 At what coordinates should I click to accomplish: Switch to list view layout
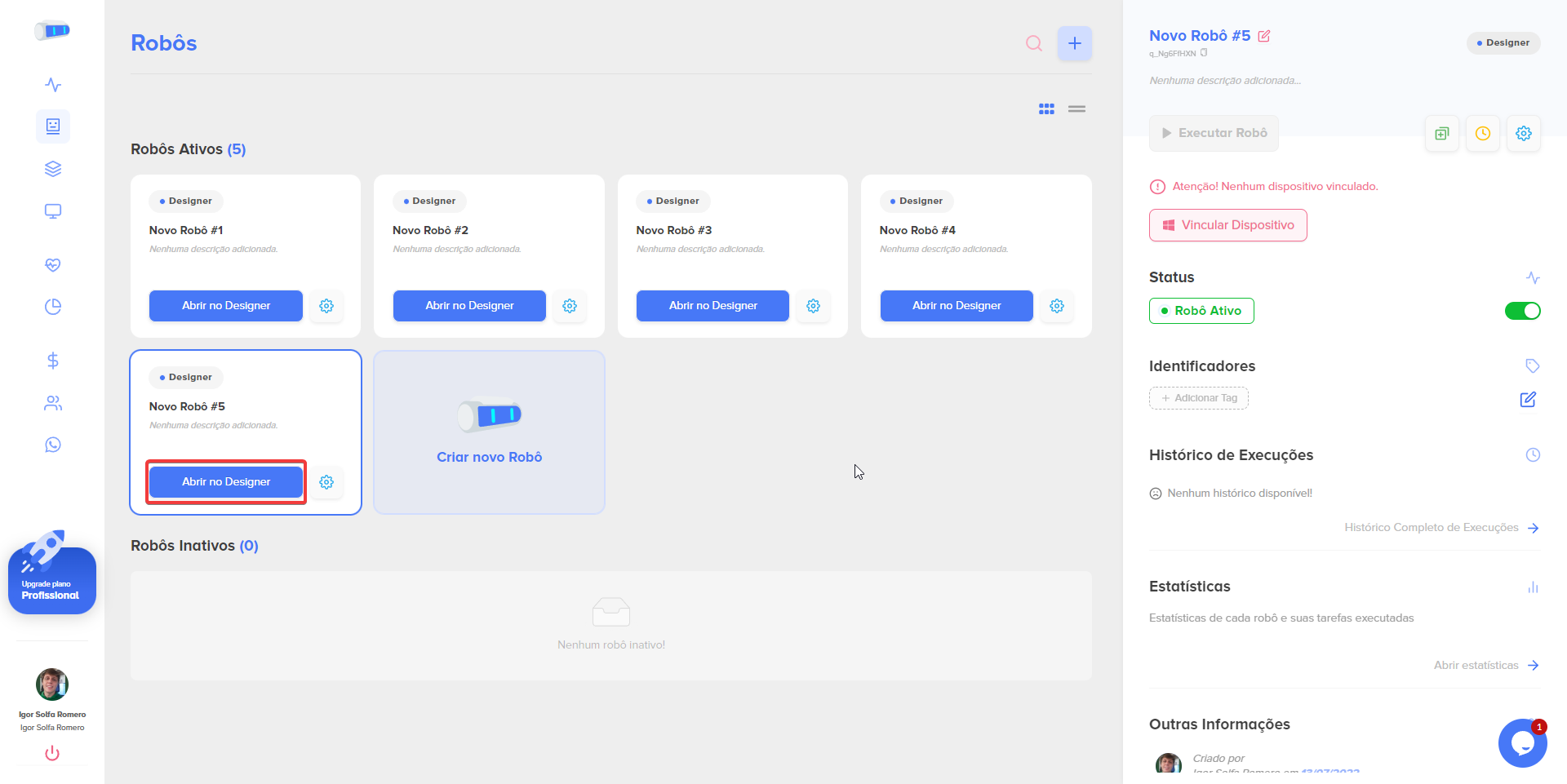1076,109
